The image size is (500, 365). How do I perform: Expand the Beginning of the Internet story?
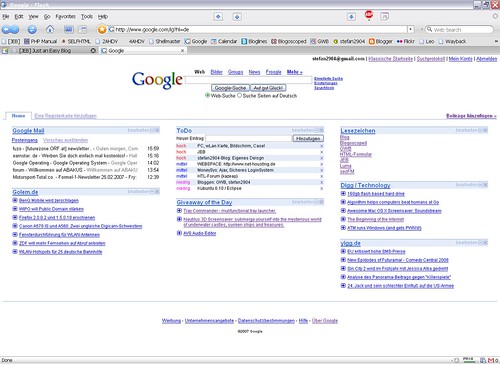click(343, 219)
